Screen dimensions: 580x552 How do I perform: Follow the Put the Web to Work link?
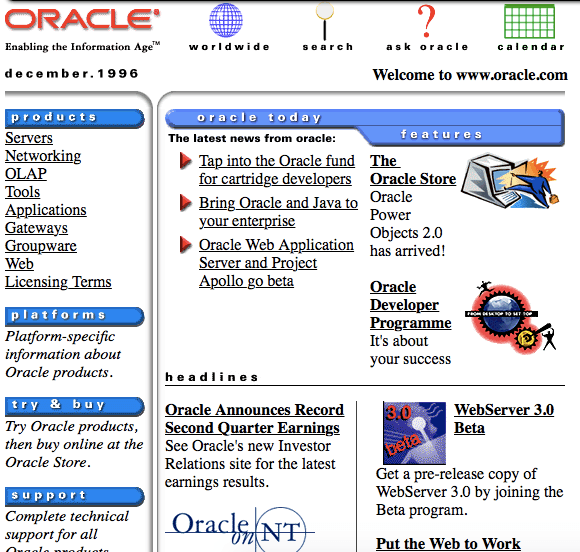click(x=448, y=543)
